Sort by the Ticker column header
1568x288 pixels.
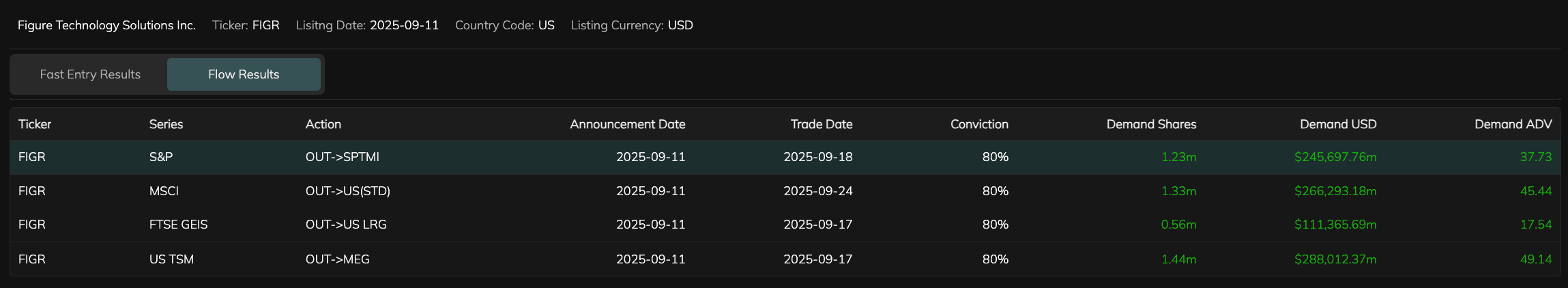[35, 124]
